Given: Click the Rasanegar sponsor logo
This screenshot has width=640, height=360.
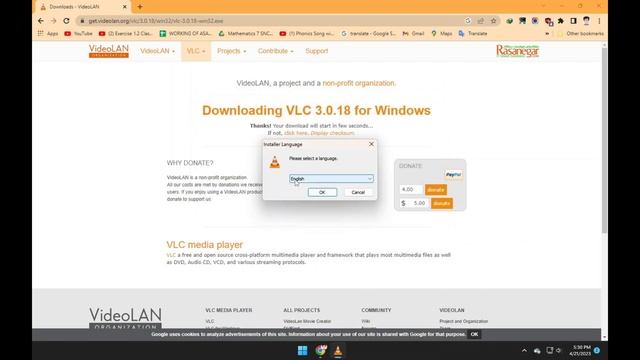Looking at the screenshot, I should 517,51.
